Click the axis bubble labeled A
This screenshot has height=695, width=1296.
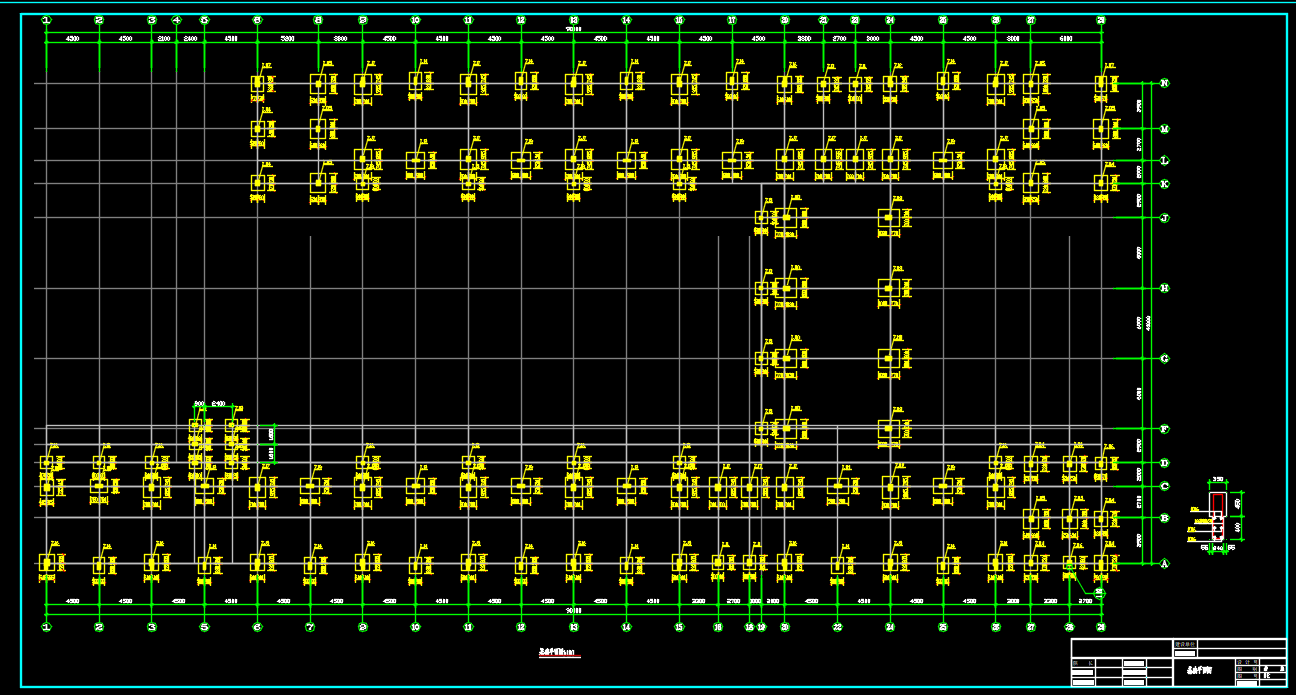pyautogui.click(x=1164, y=564)
